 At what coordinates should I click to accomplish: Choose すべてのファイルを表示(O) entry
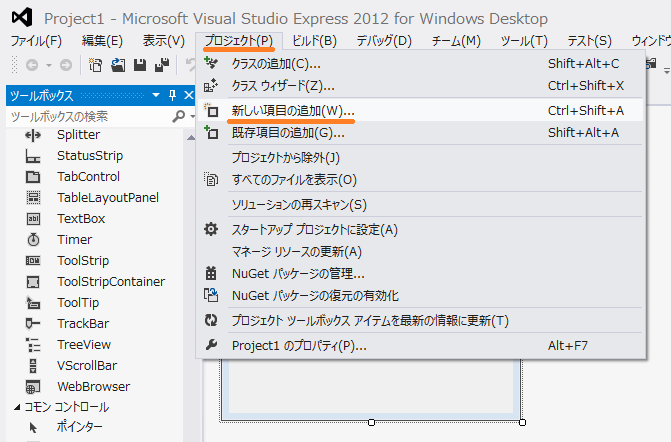coord(420,180)
